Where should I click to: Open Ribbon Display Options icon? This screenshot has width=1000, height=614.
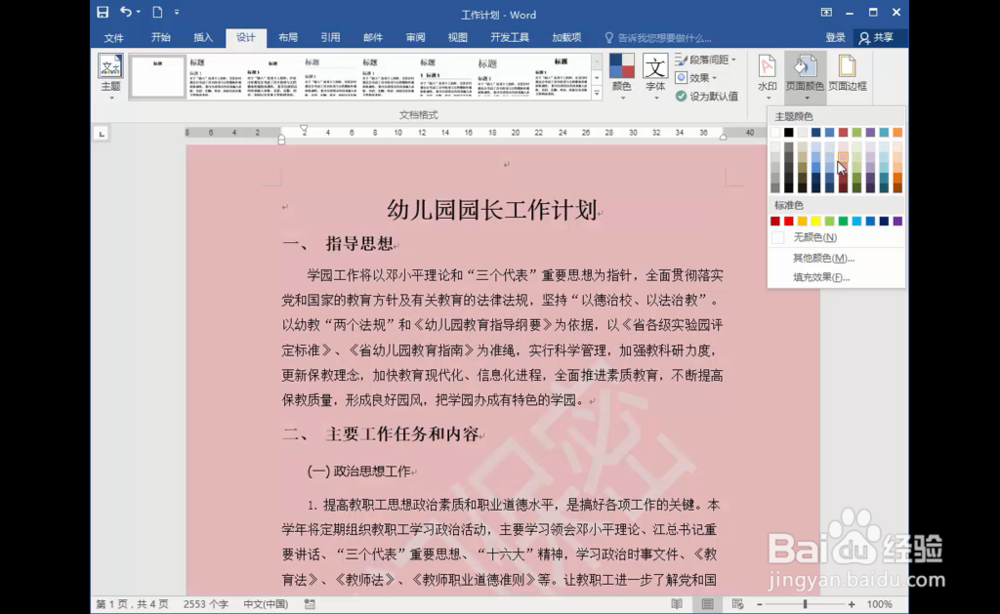click(826, 12)
